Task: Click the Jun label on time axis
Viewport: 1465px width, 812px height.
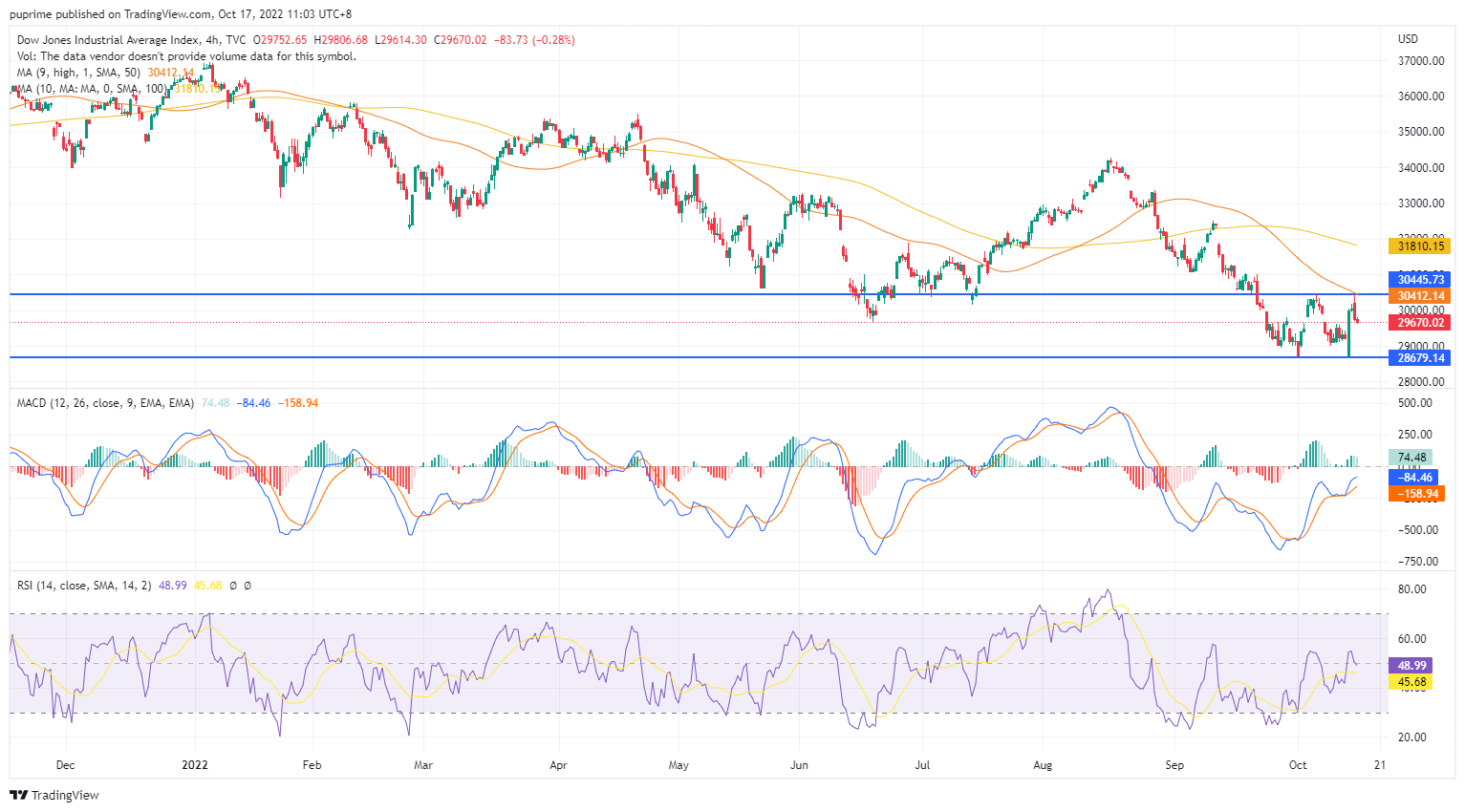Action: pyautogui.click(x=799, y=765)
